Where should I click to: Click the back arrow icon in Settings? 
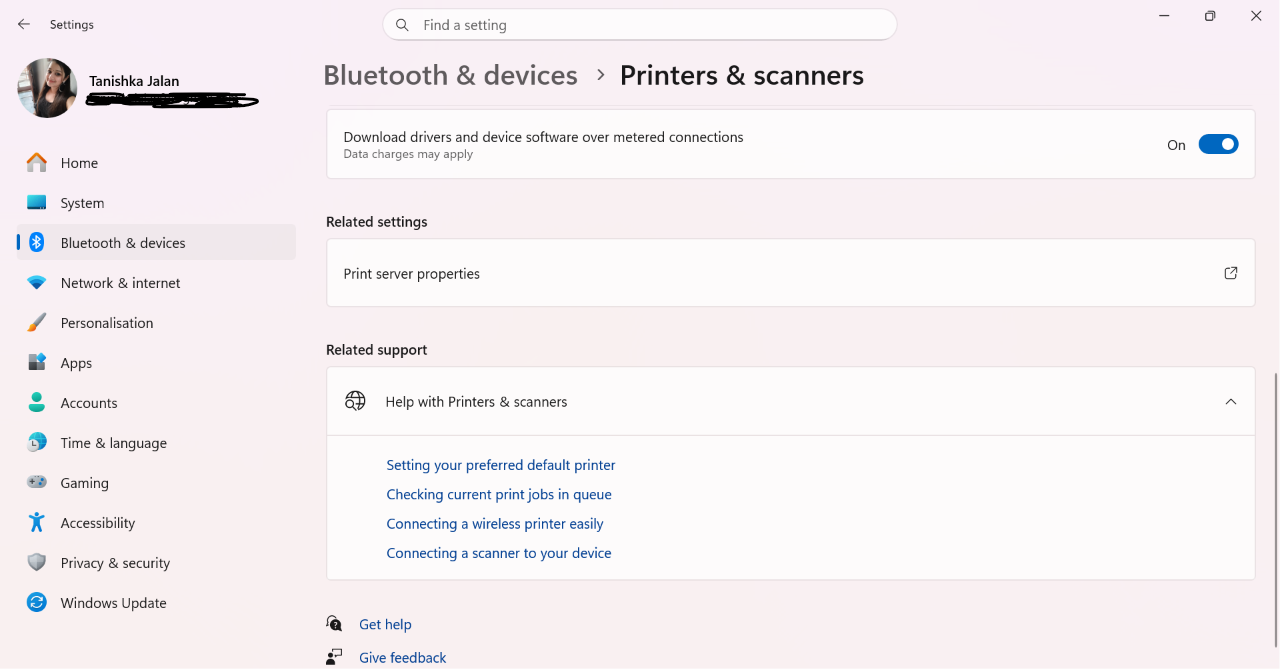click(24, 24)
